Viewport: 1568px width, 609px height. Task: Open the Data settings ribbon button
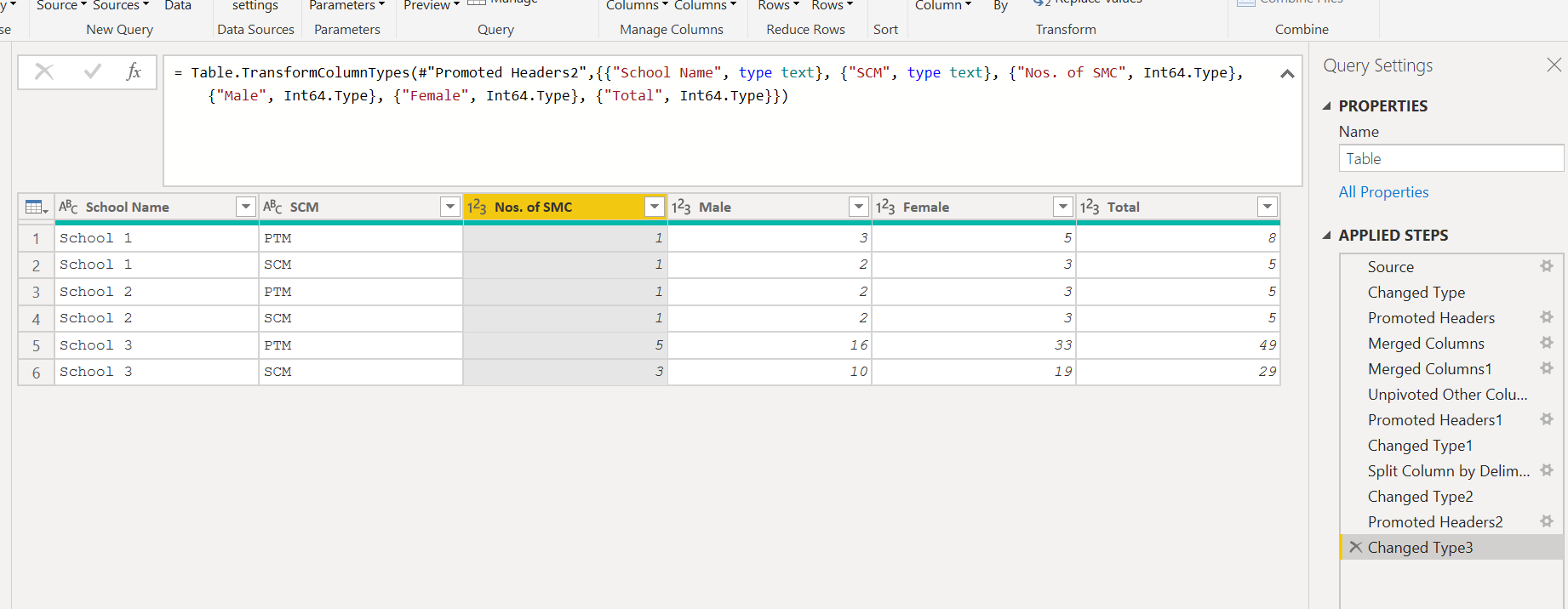255,5
